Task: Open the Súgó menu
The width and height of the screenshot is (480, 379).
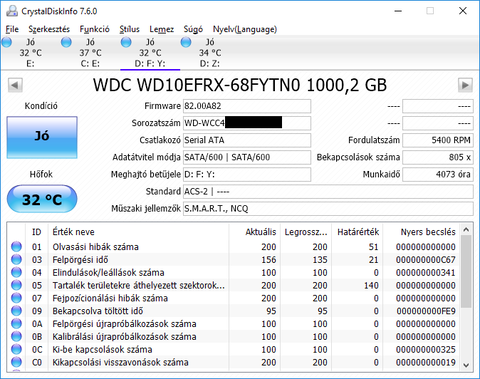Action: pos(193,29)
